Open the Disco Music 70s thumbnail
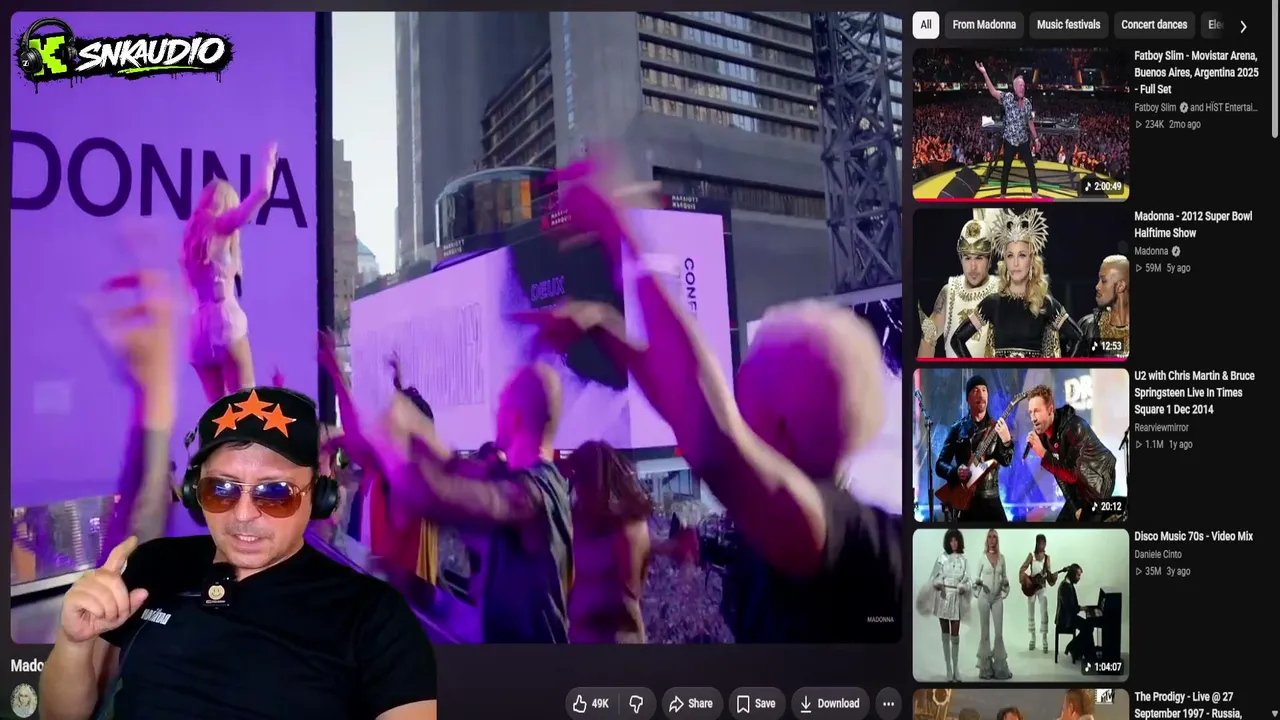Screen dimensions: 1280x720 click(x=1021, y=605)
